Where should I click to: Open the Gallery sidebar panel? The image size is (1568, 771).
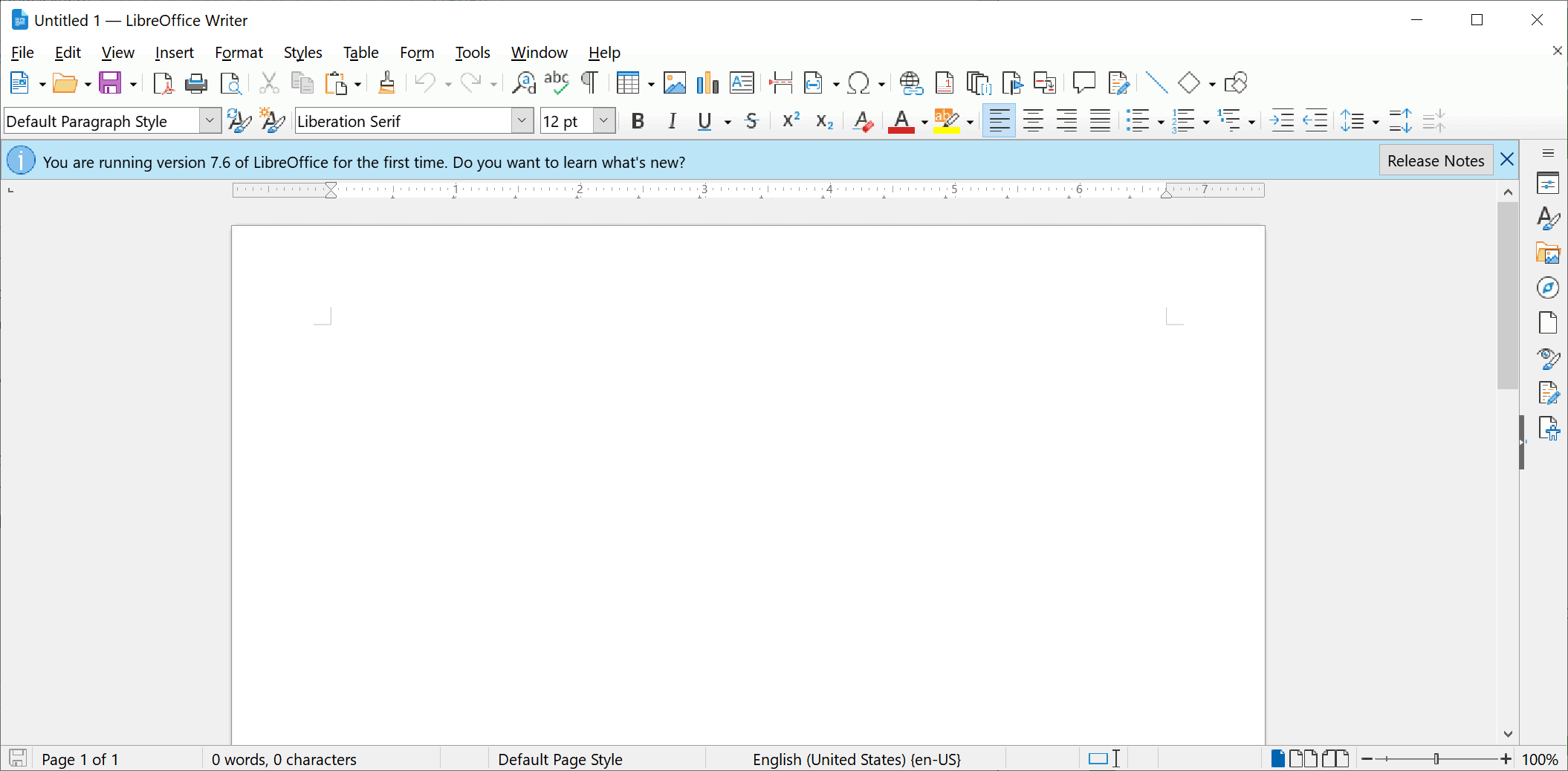pyautogui.click(x=1548, y=253)
